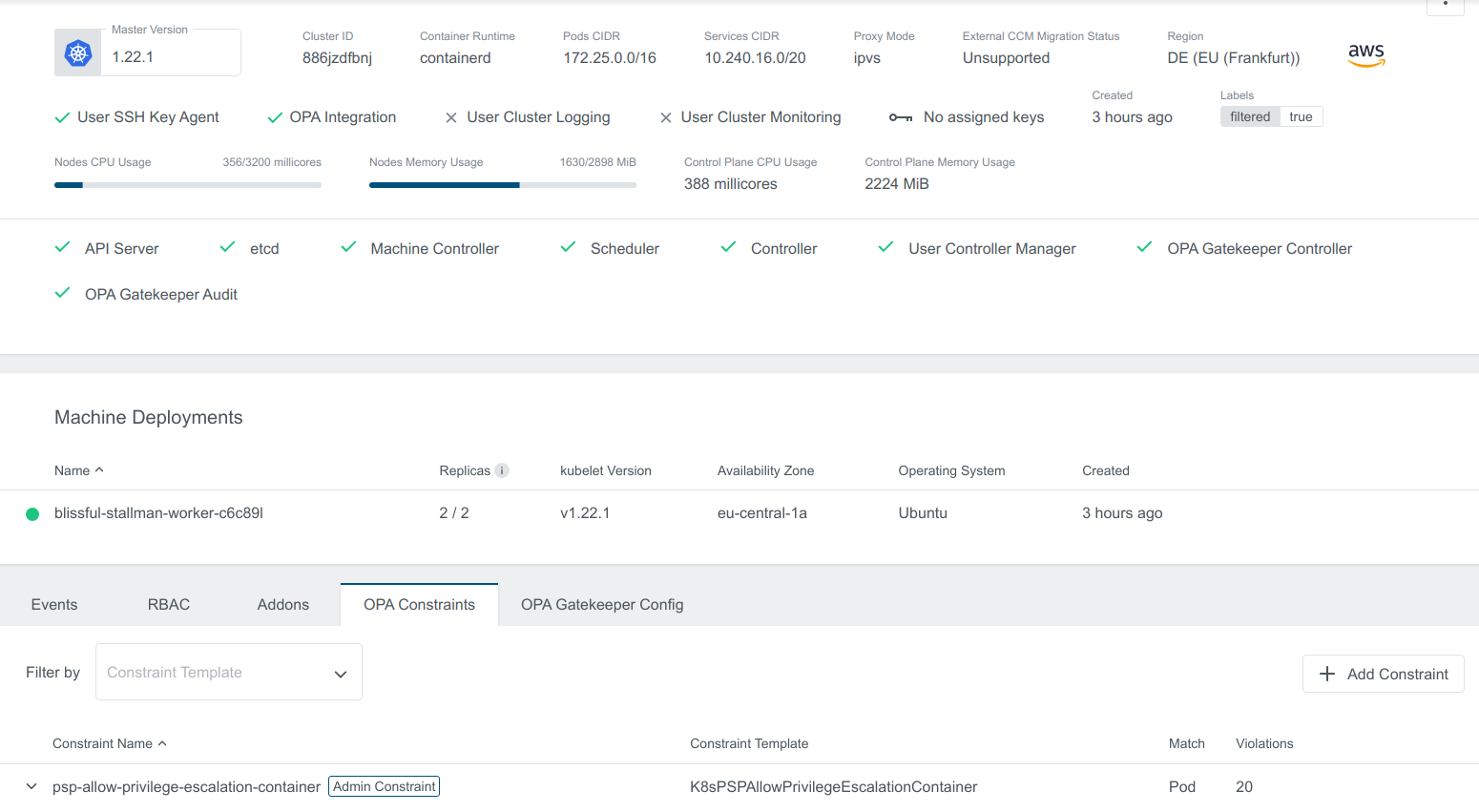Click the info icon beside Replicas column header
The width and height of the screenshot is (1479, 812).
click(501, 470)
